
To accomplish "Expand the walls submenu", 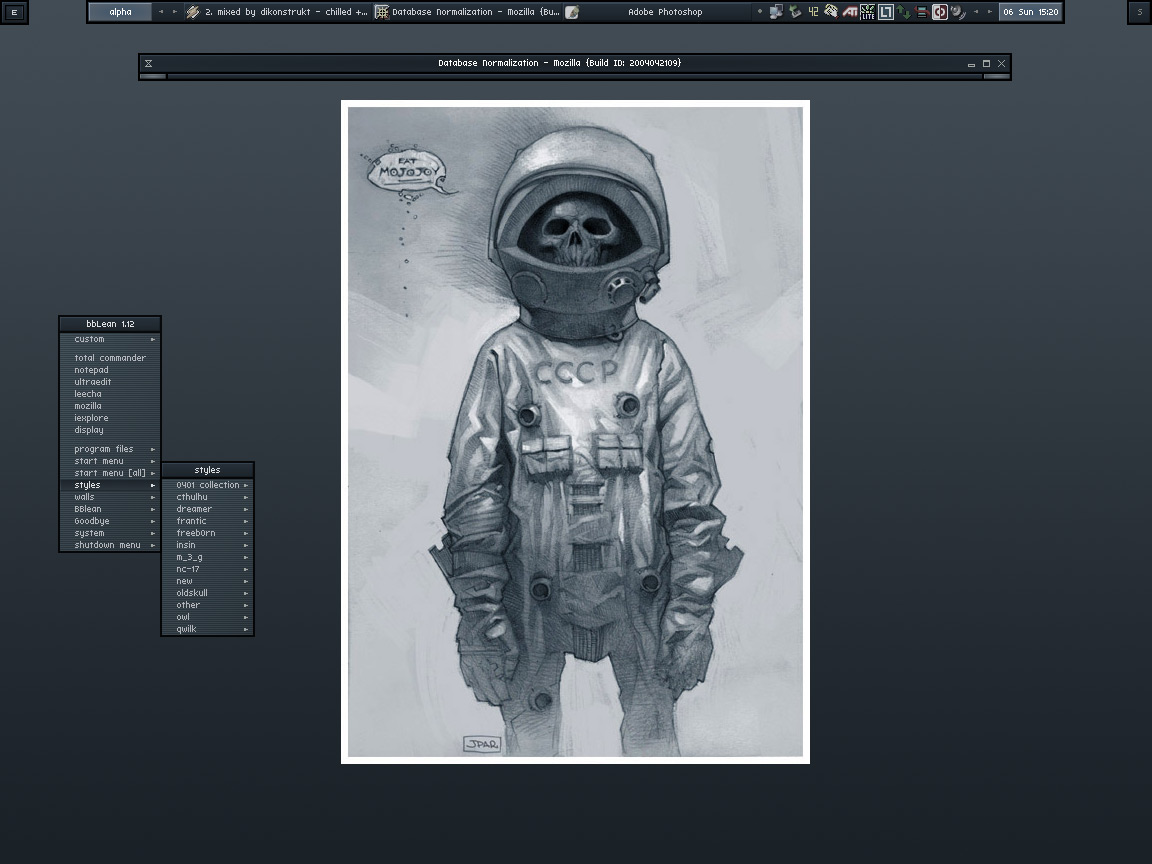I will (110, 497).
